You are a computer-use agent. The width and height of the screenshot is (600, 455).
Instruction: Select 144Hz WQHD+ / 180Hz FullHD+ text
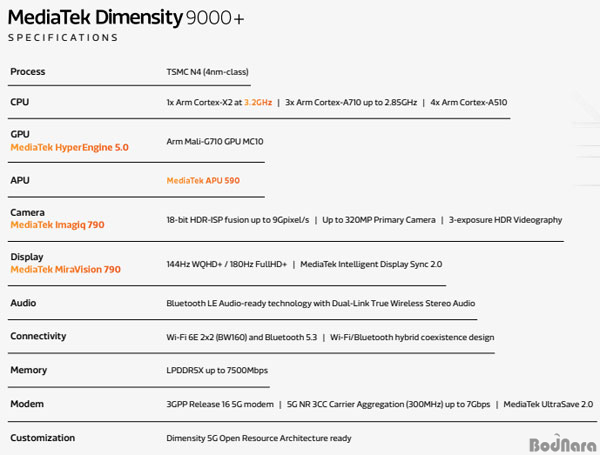[226, 264]
